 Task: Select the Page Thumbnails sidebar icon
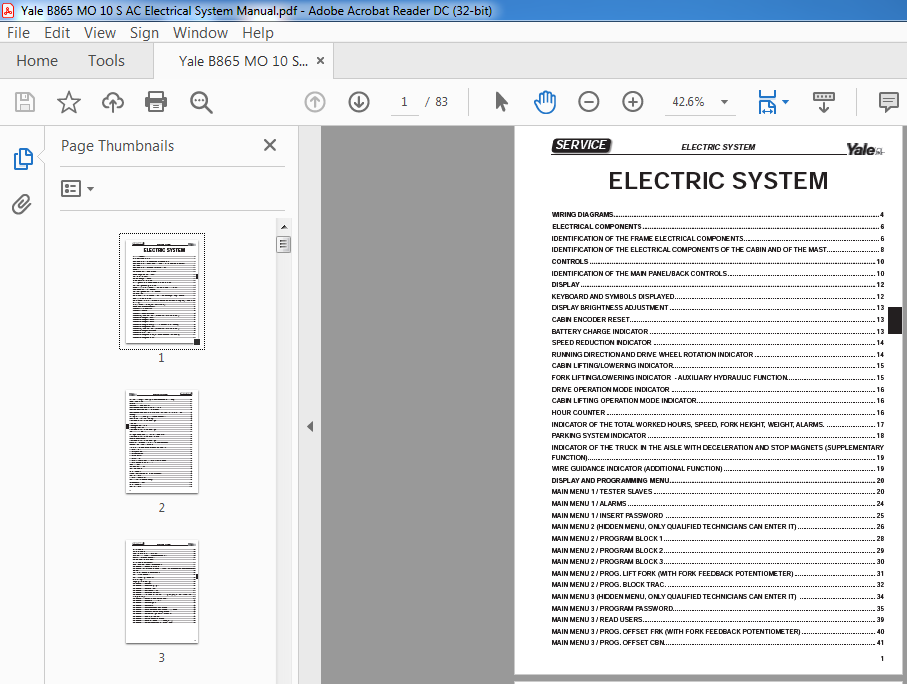23,159
